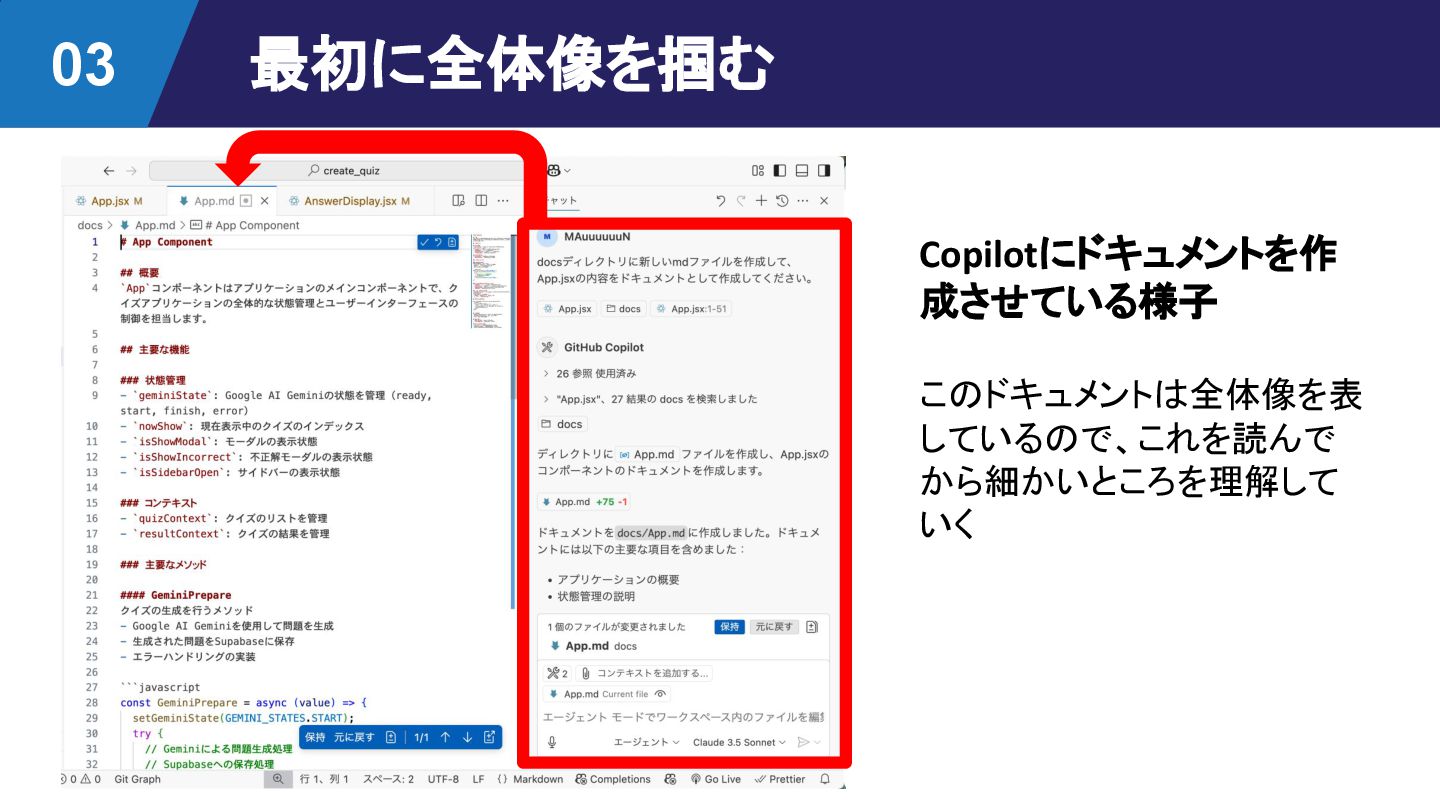Open App.md docs in the changed files list

(593, 646)
